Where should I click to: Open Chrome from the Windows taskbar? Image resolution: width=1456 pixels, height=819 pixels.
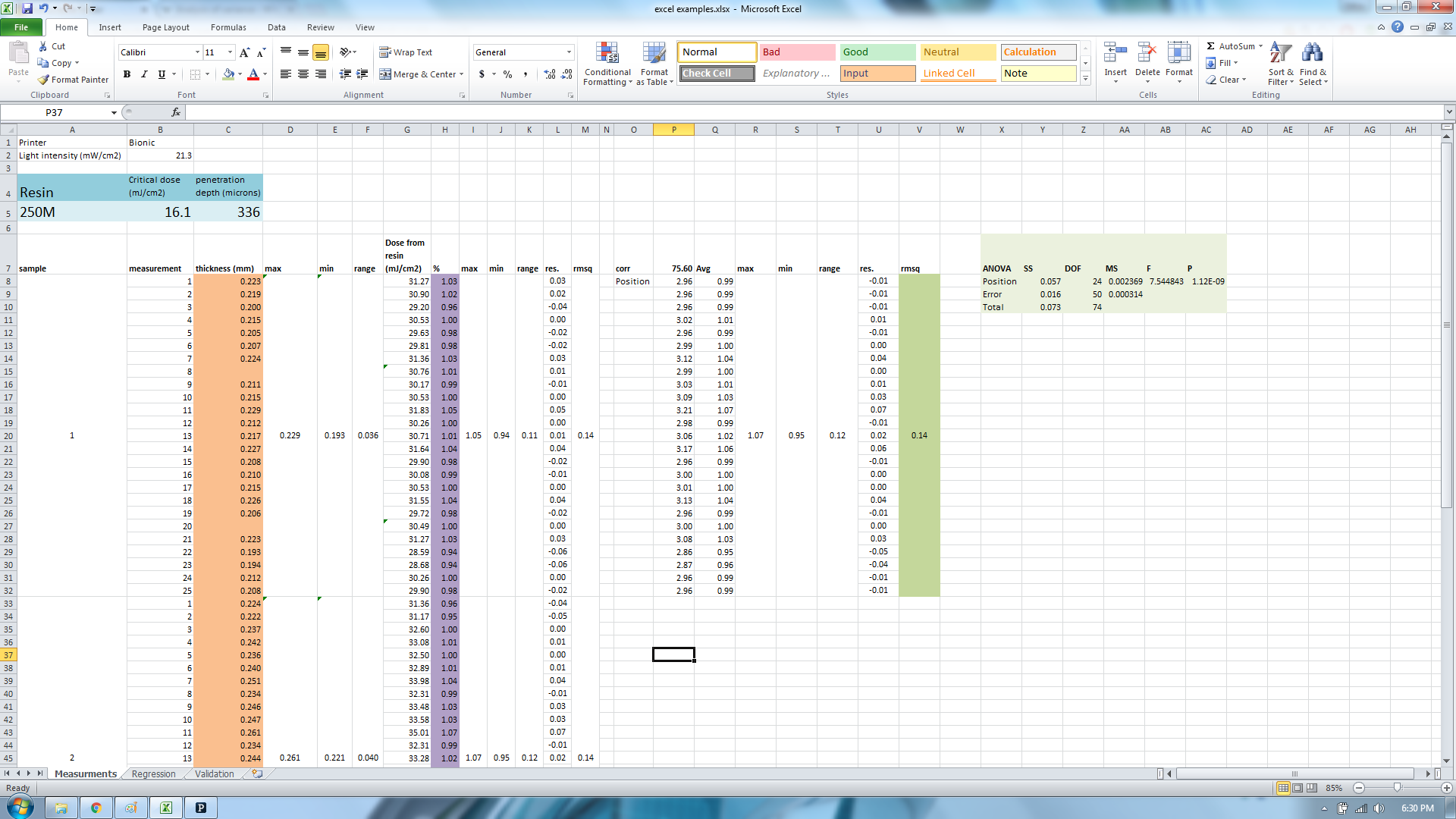[x=96, y=808]
